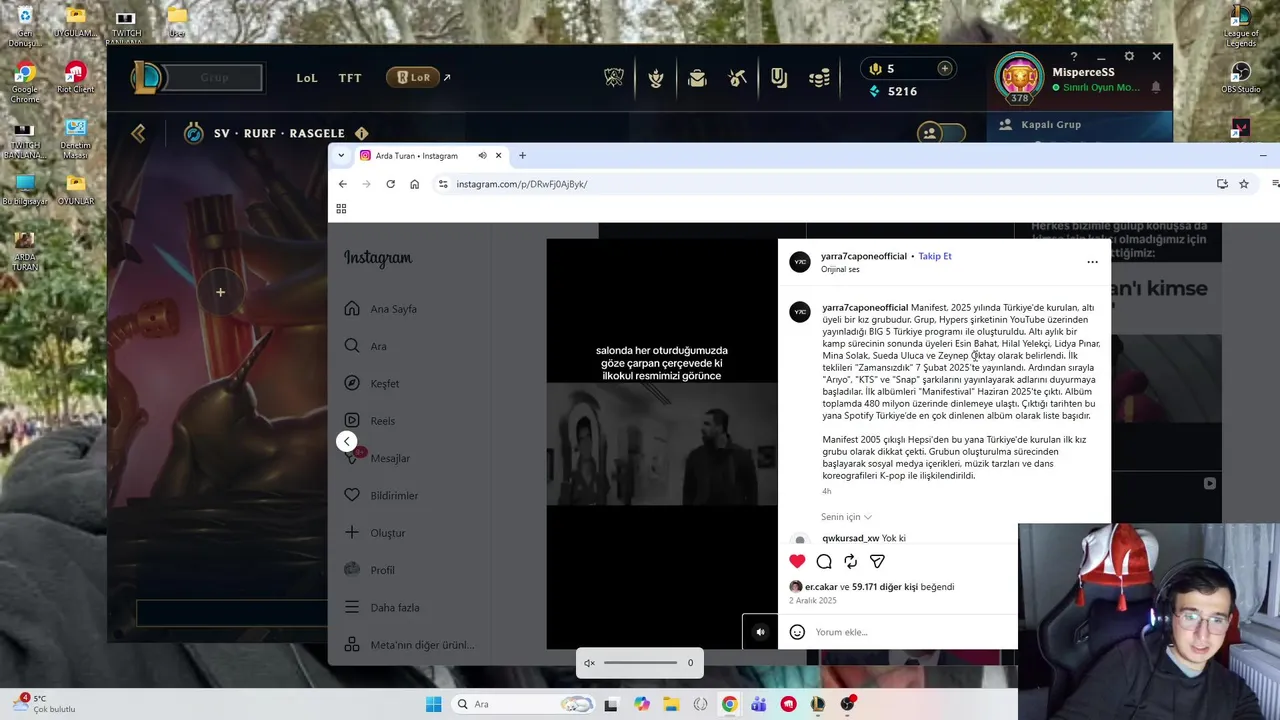Viewport: 1280px width, 720px height.
Task: Open the Windows Start menu
Action: tap(433, 704)
